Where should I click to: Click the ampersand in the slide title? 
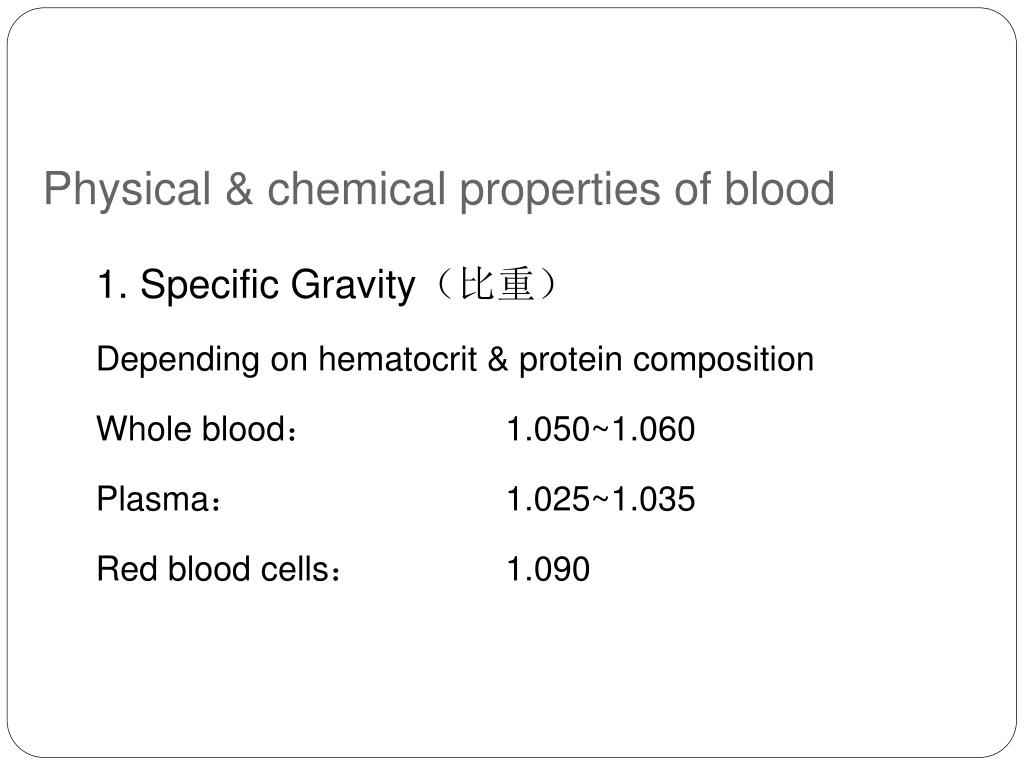(239, 188)
